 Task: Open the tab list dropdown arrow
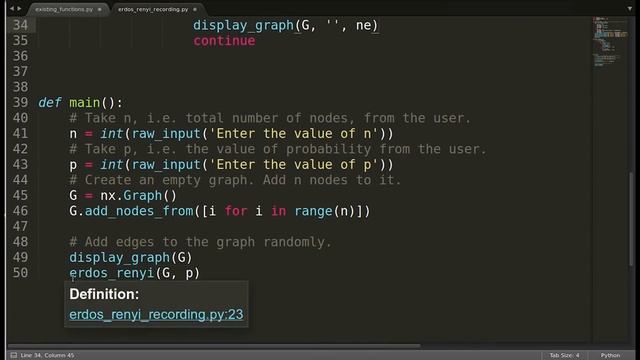(629, 9)
